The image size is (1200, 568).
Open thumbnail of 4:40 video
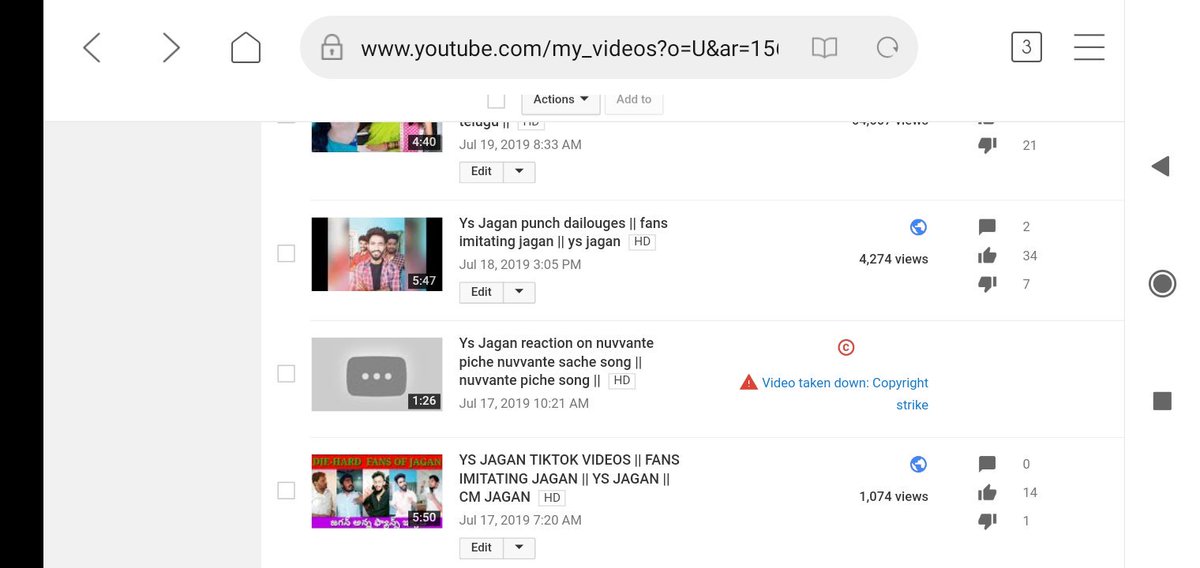coord(377,136)
